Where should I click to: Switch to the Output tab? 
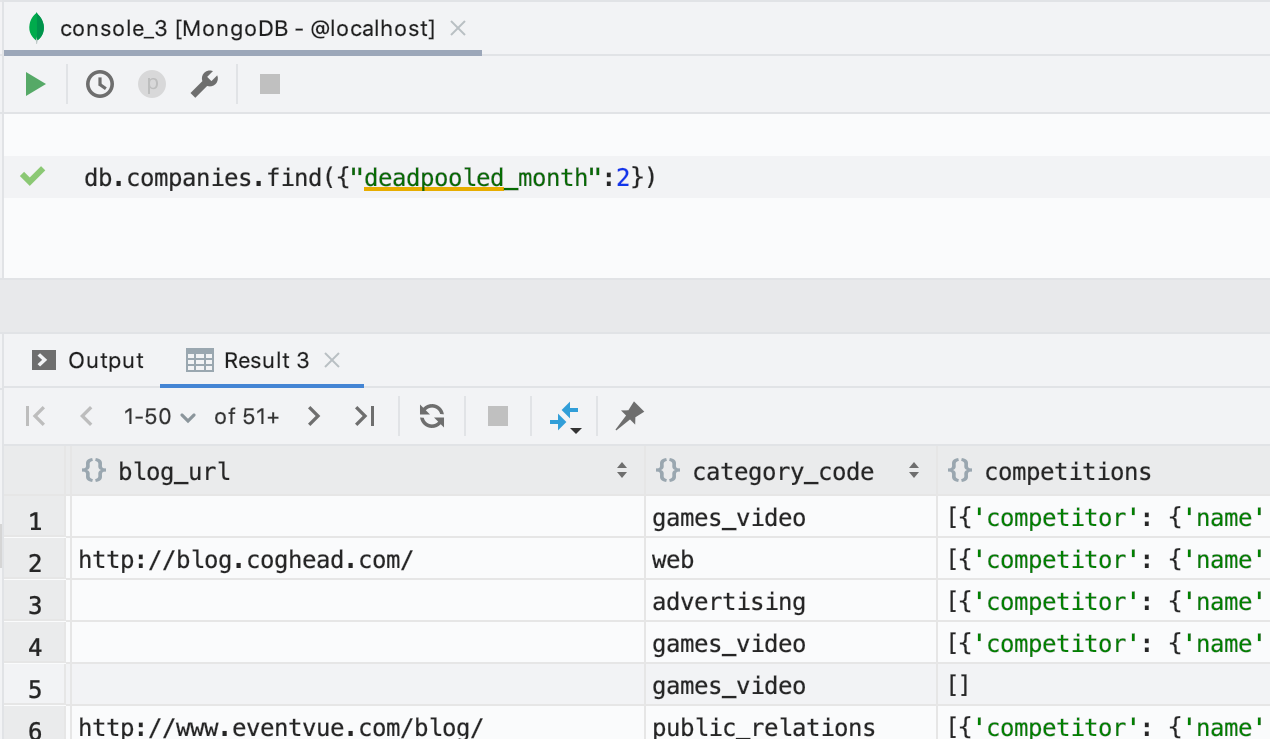coord(88,361)
